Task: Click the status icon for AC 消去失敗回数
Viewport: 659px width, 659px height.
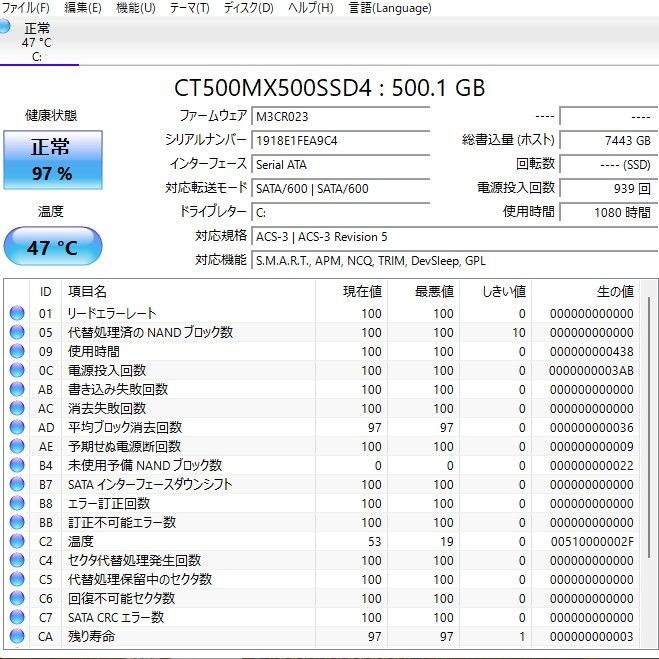Action: [x=17, y=408]
